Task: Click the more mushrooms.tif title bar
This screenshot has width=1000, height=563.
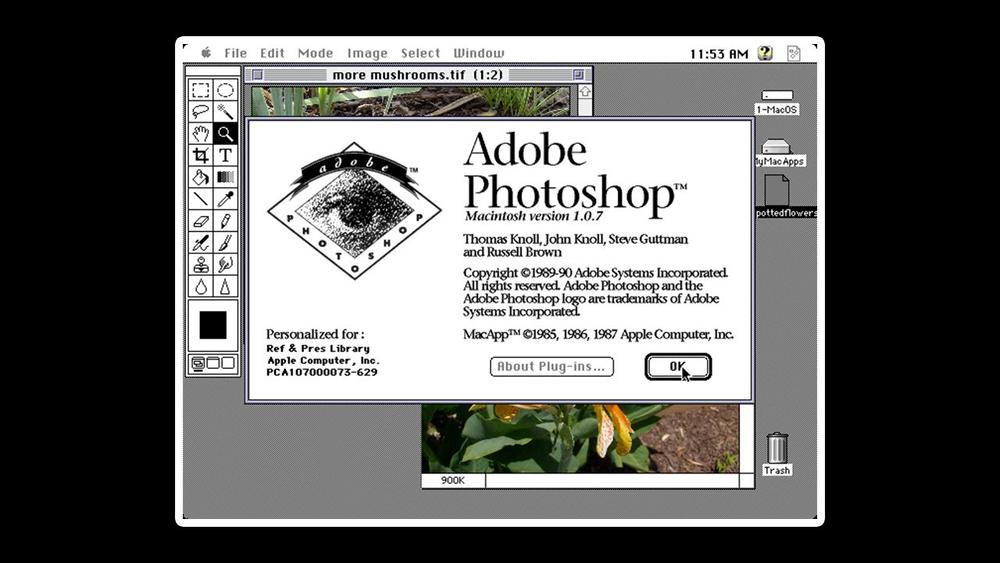Action: tap(418, 75)
